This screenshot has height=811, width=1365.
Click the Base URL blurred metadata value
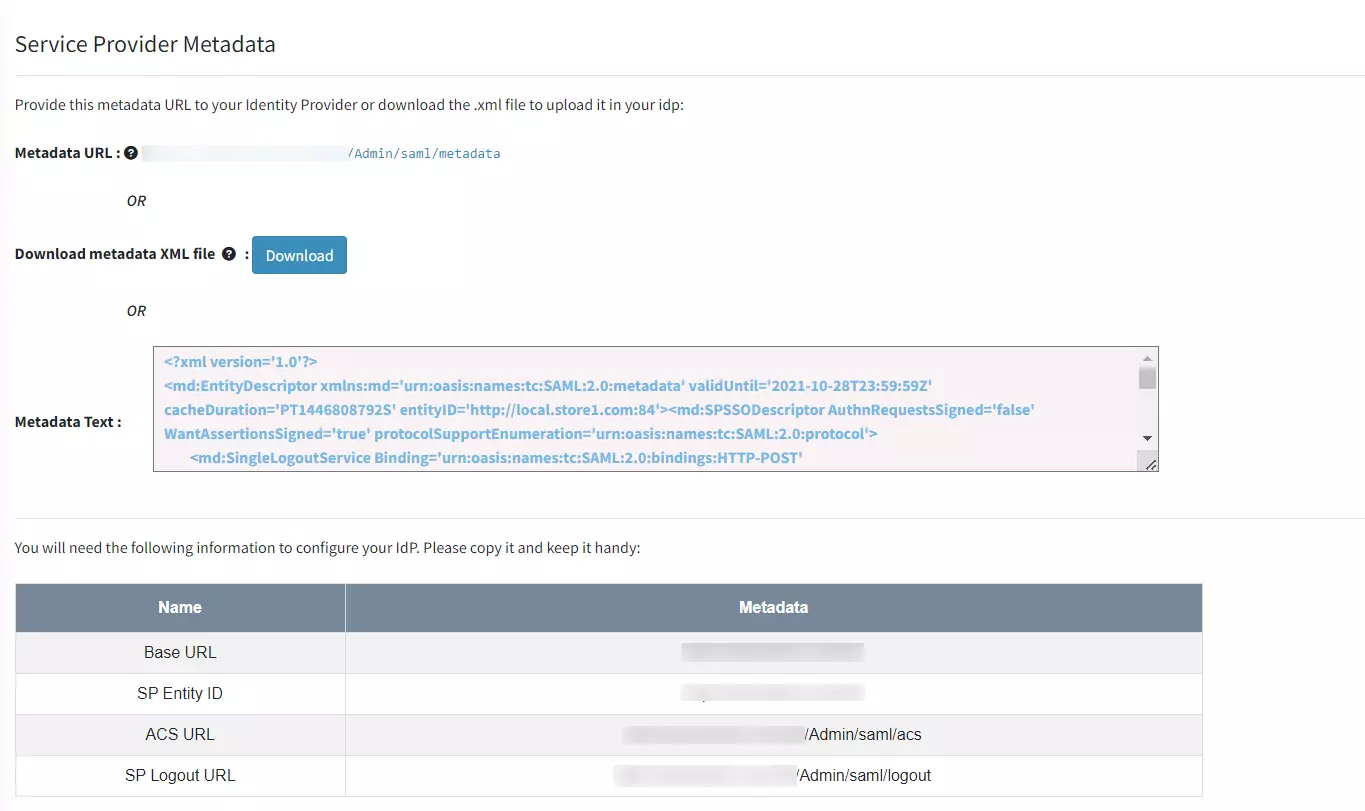coord(773,653)
